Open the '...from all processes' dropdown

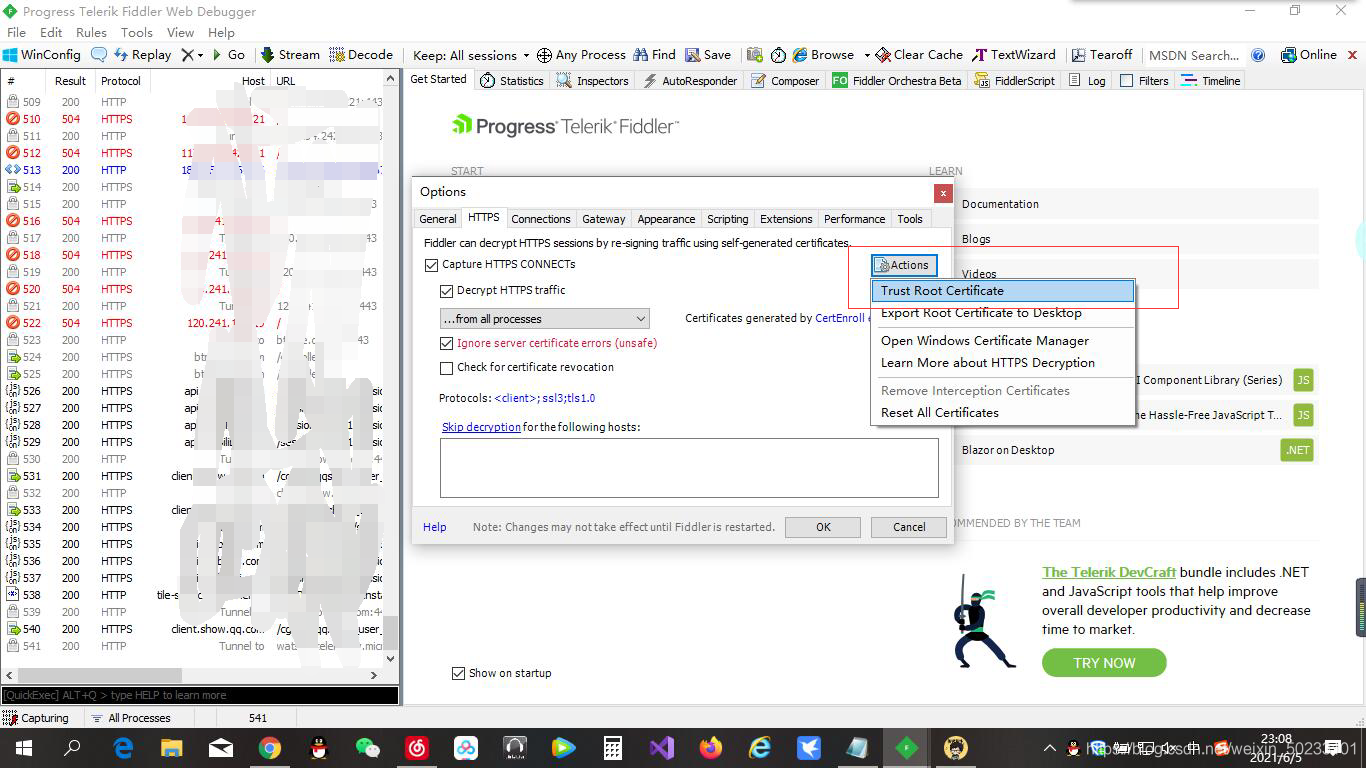(x=545, y=319)
